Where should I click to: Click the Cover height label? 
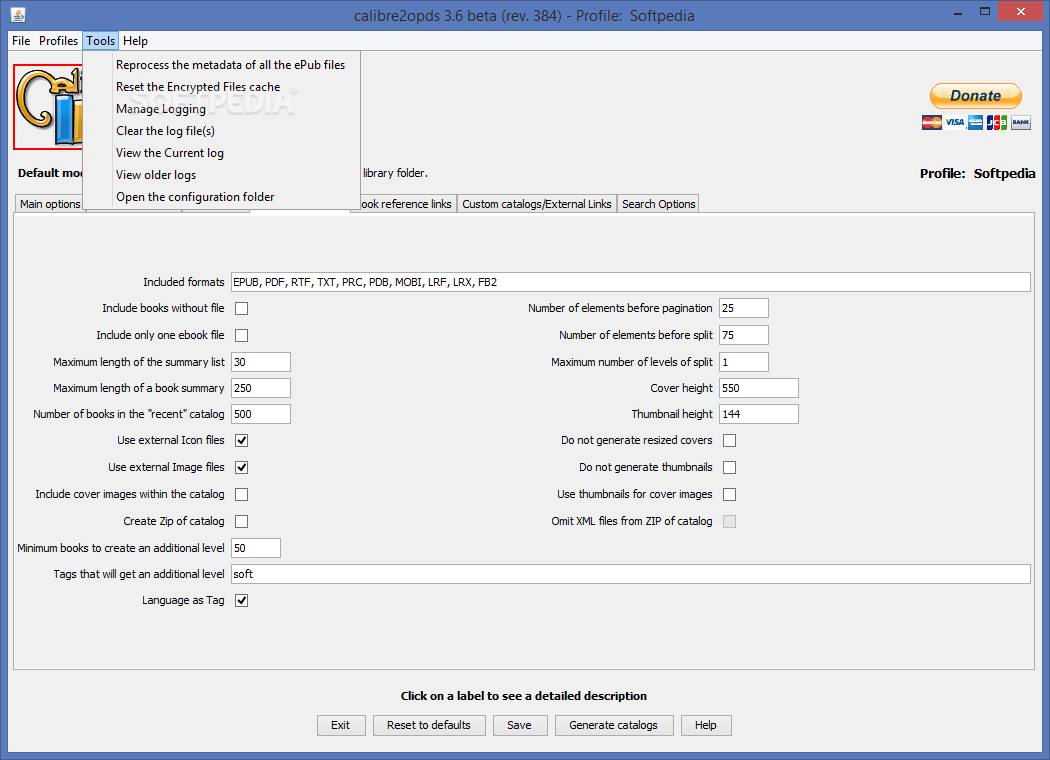click(681, 388)
